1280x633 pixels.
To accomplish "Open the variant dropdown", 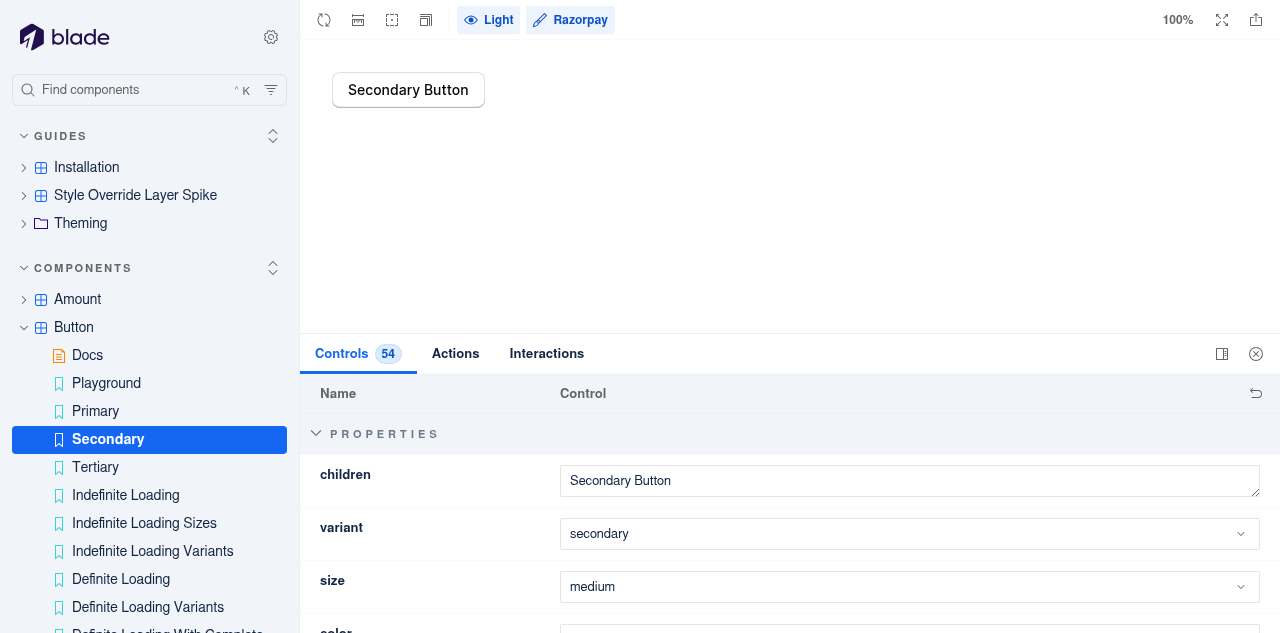I will pos(910,534).
